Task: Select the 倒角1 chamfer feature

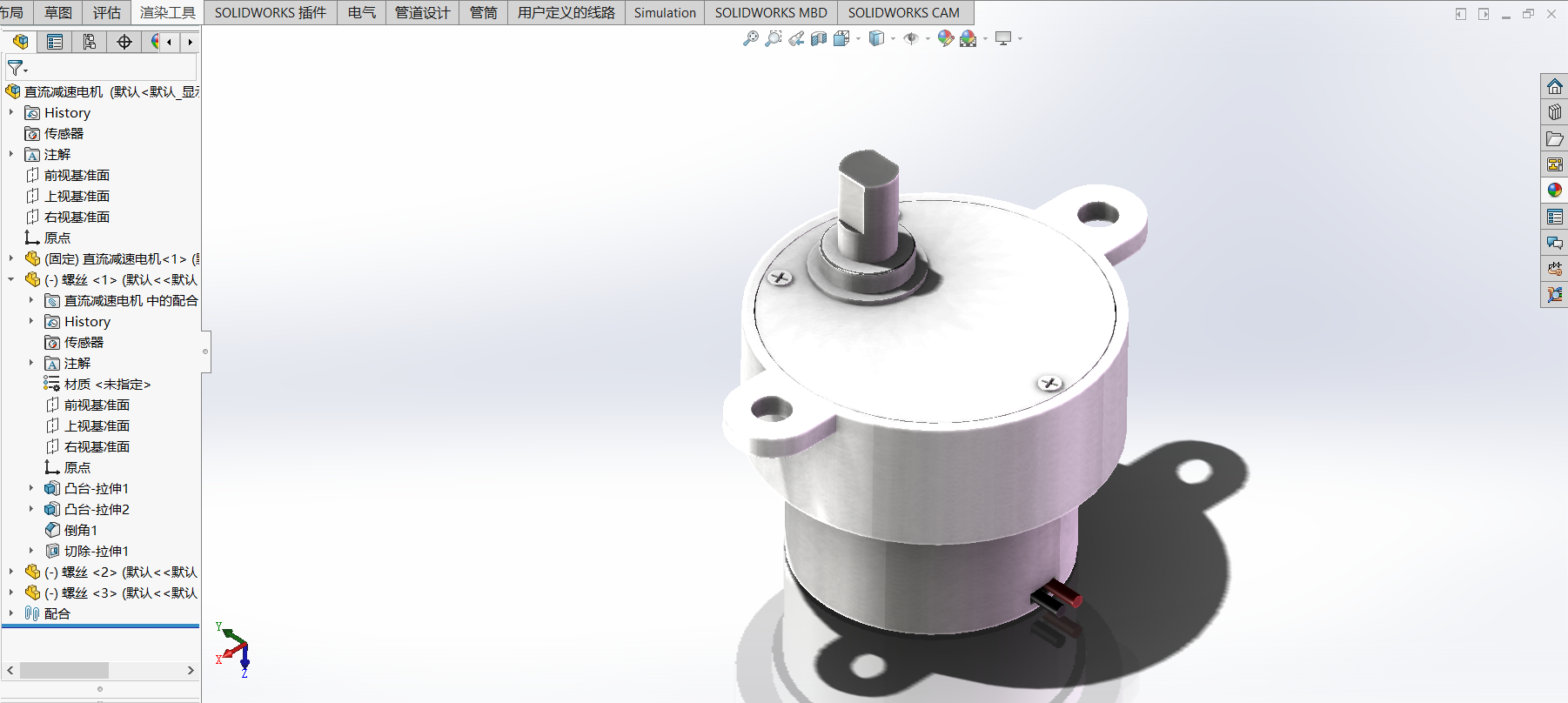Action: [x=81, y=530]
